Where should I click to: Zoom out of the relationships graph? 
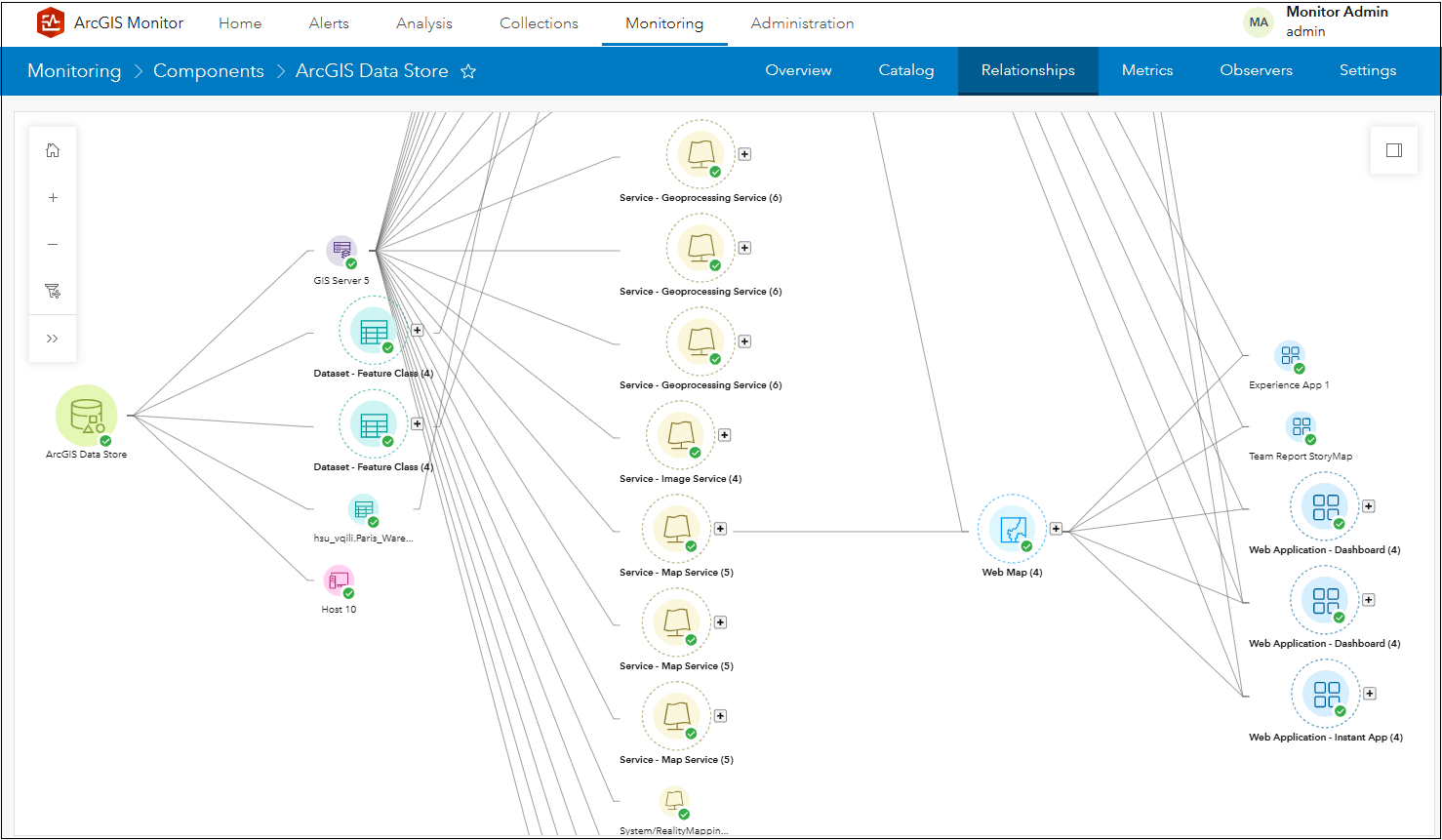coord(53,244)
